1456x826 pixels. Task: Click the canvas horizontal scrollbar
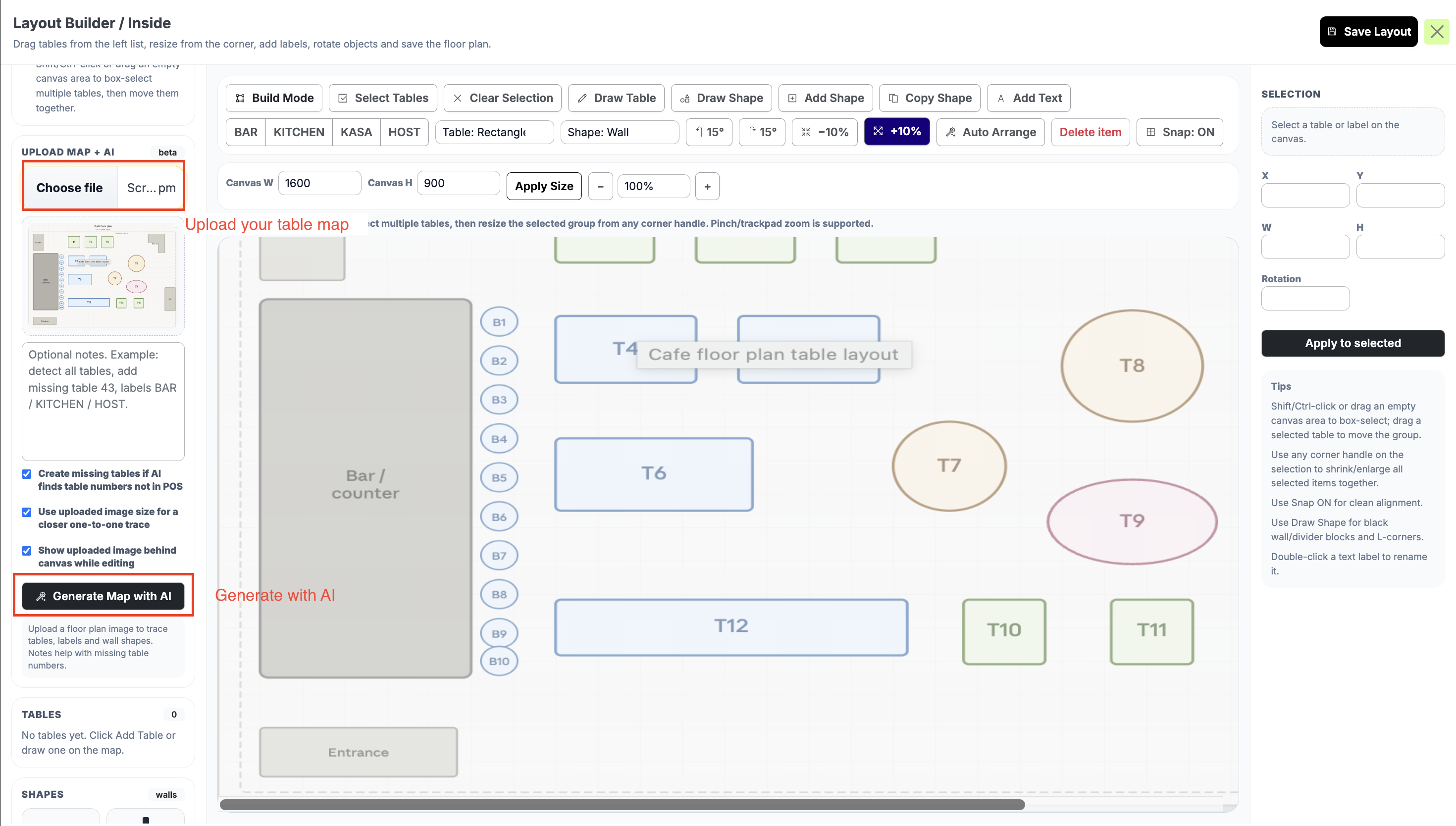622,804
